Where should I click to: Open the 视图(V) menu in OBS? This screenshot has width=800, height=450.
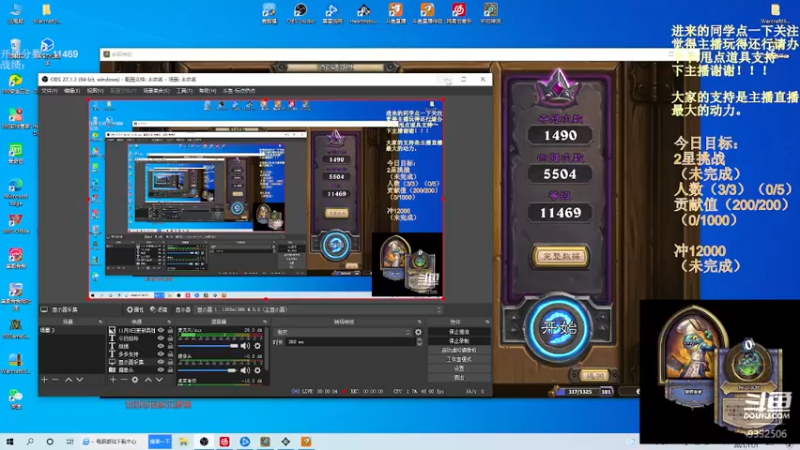[95, 91]
